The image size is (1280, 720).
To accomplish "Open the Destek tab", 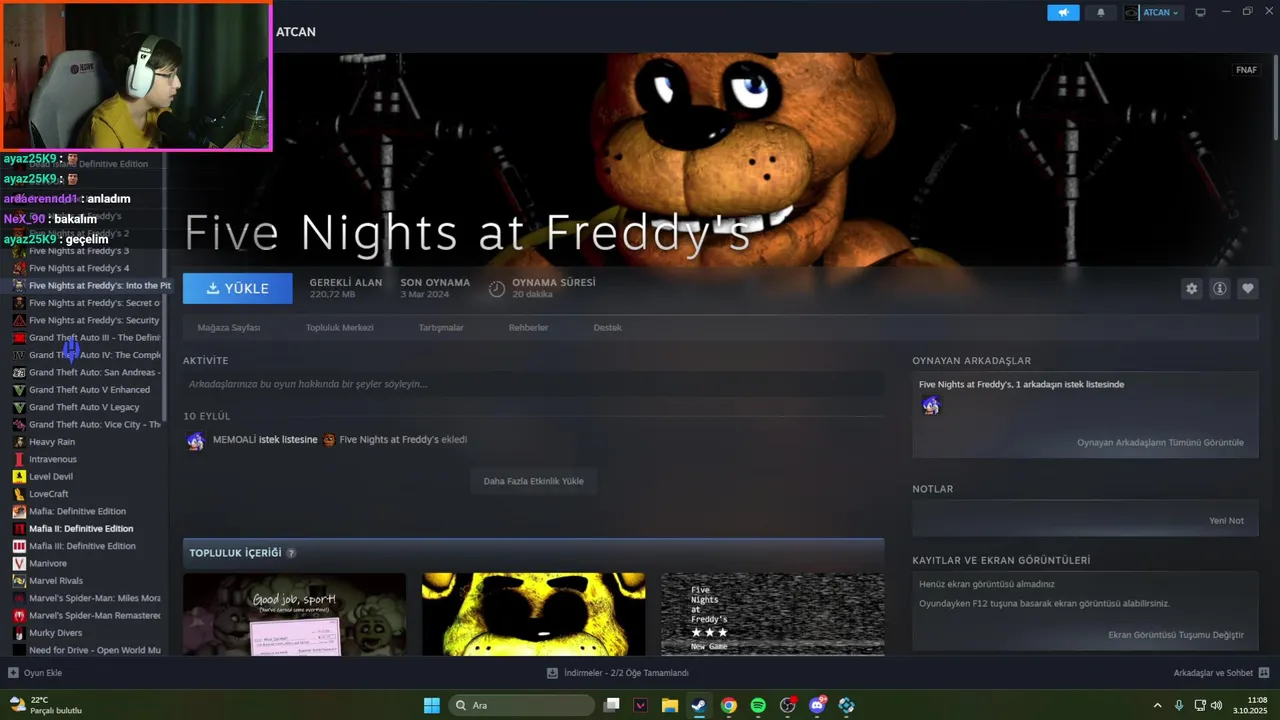I will click(x=607, y=328).
